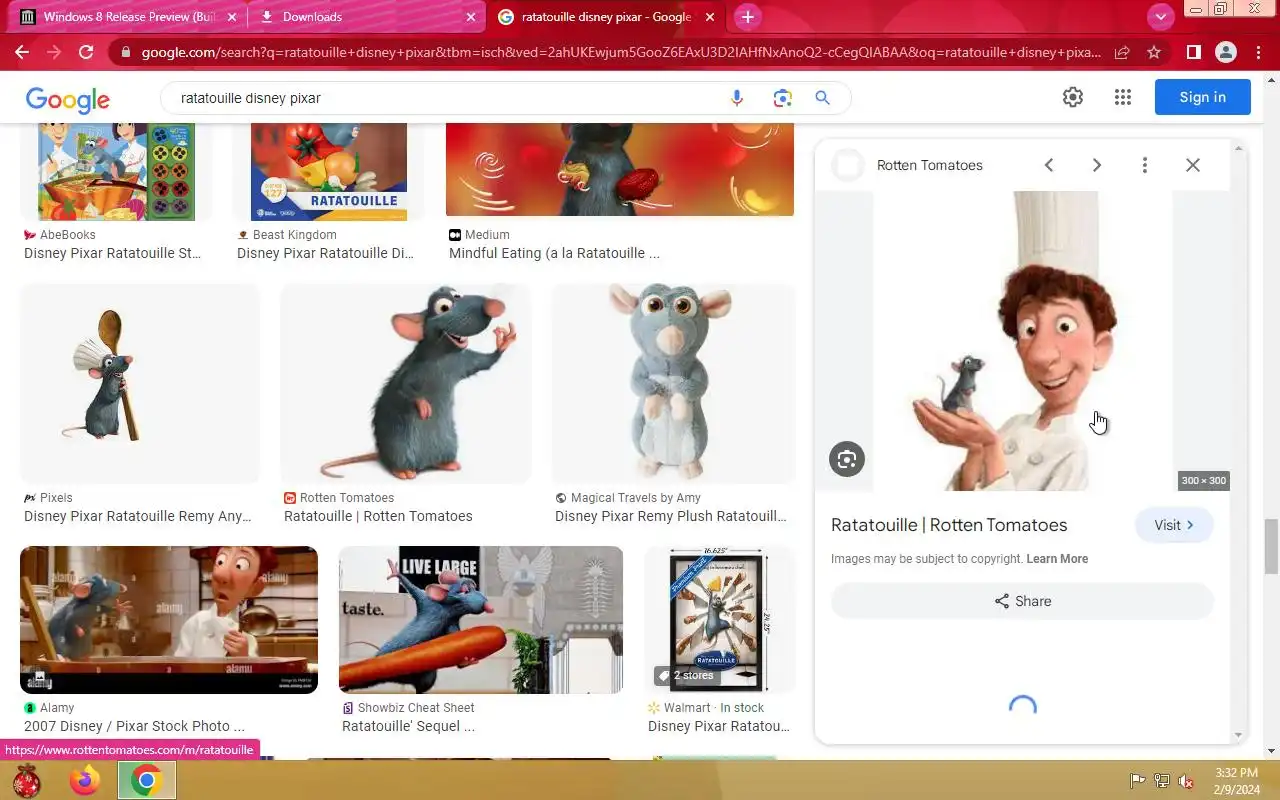Viewport: 1280px width, 800px height.
Task: Click the share page icon in address bar
Action: click(x=1122, y=52)
